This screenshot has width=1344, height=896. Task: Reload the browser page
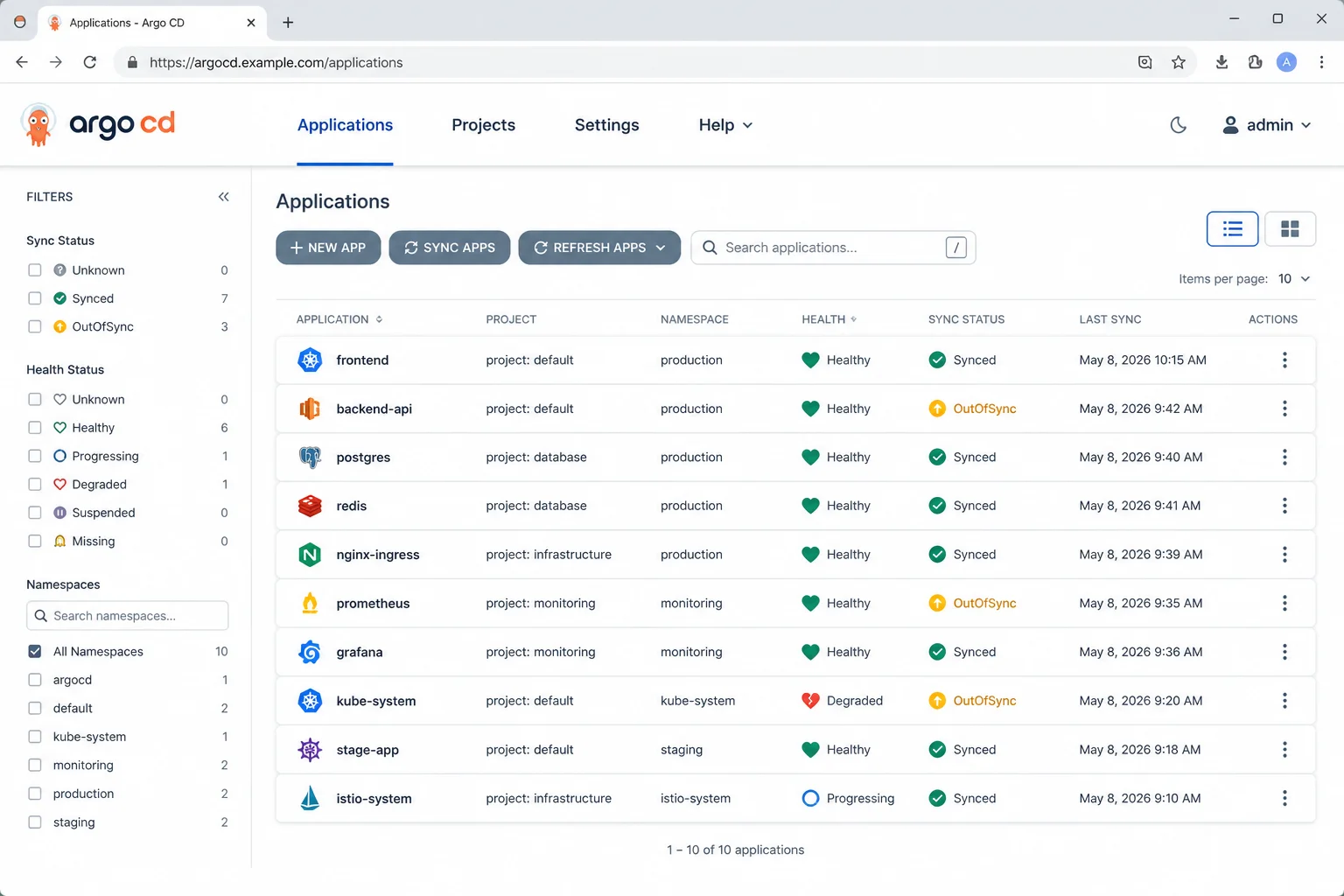(89, 62)
